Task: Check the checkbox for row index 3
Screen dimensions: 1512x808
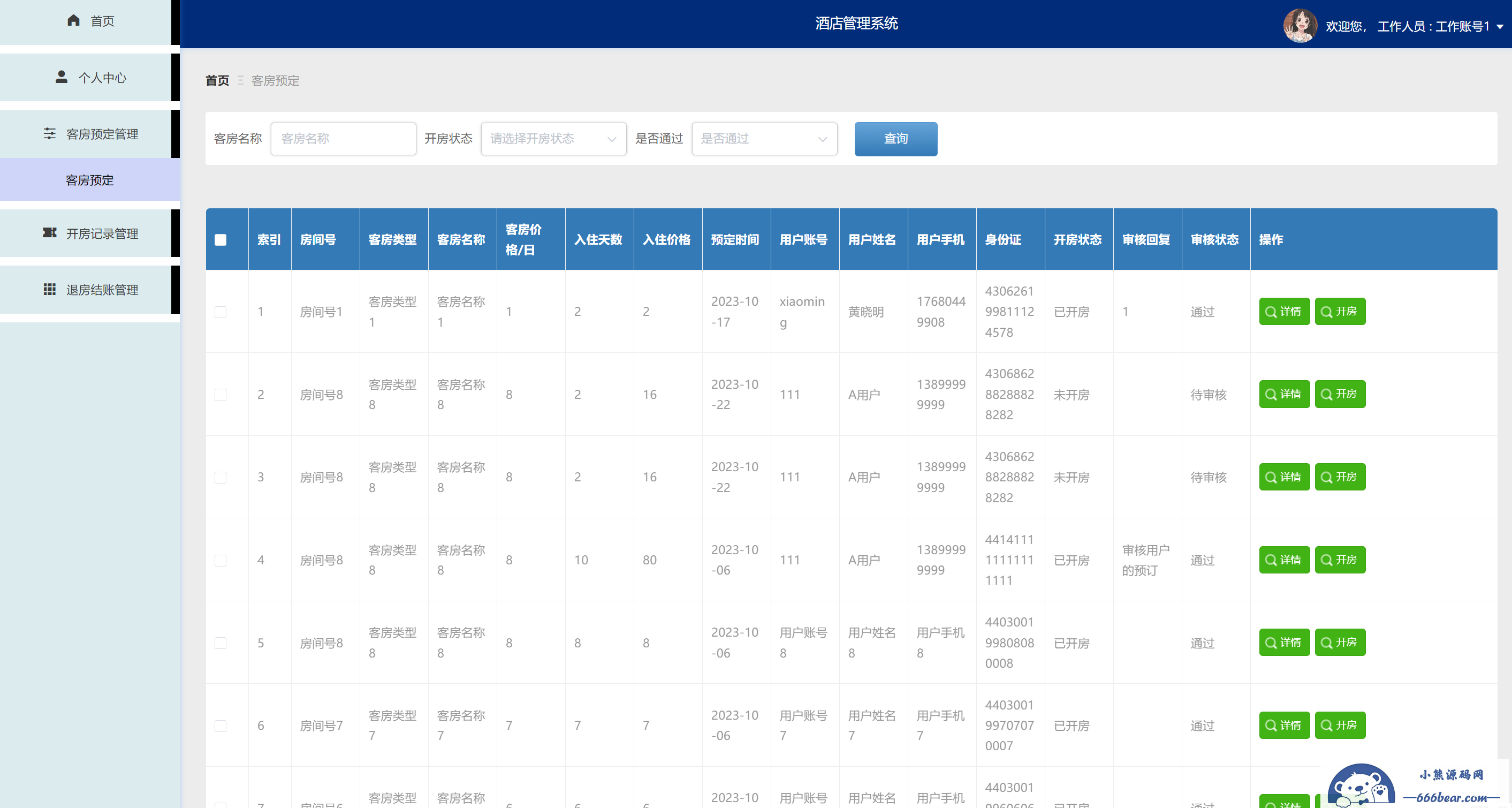Action: (x=221, y=478)
